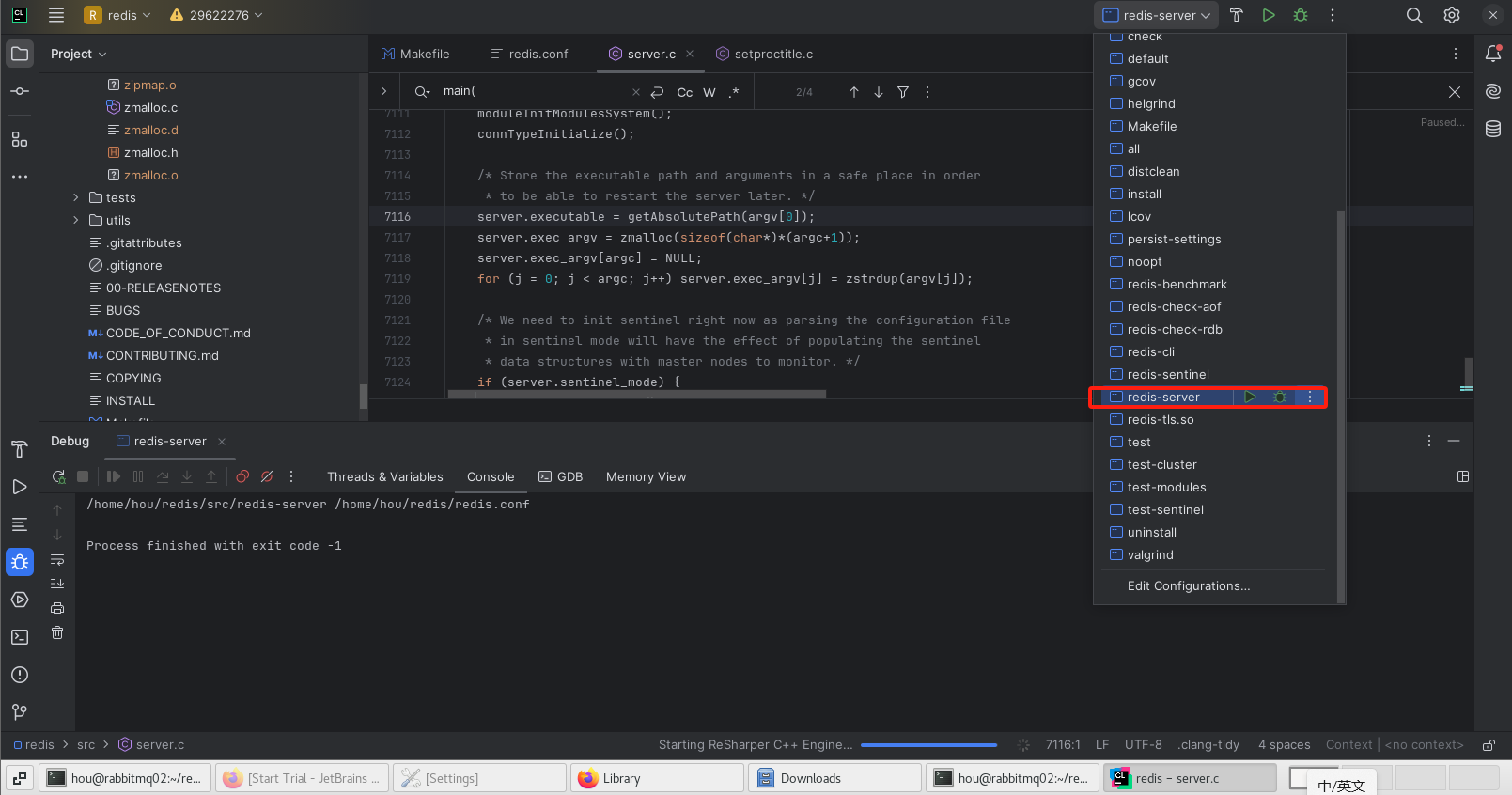Open Firefox Library in taskbar
The height and width of the screenshot is (795, 1512).
coord(657,778)
